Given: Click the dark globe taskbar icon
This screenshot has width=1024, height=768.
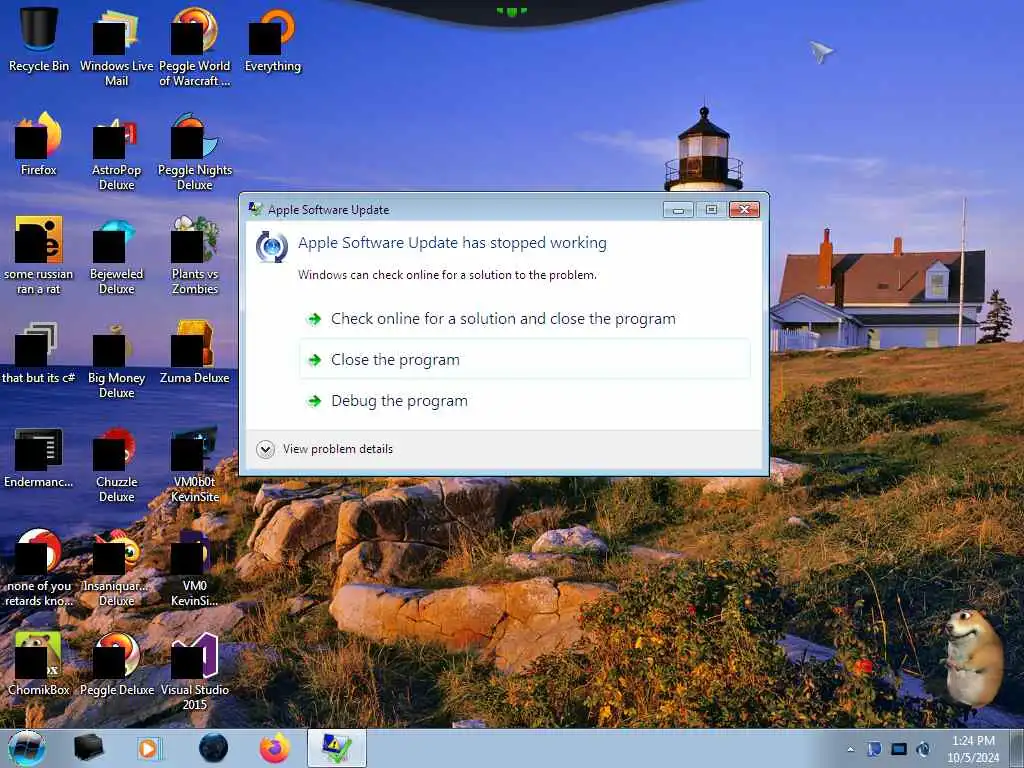Looking at the screenshot, I should point(214,748).
